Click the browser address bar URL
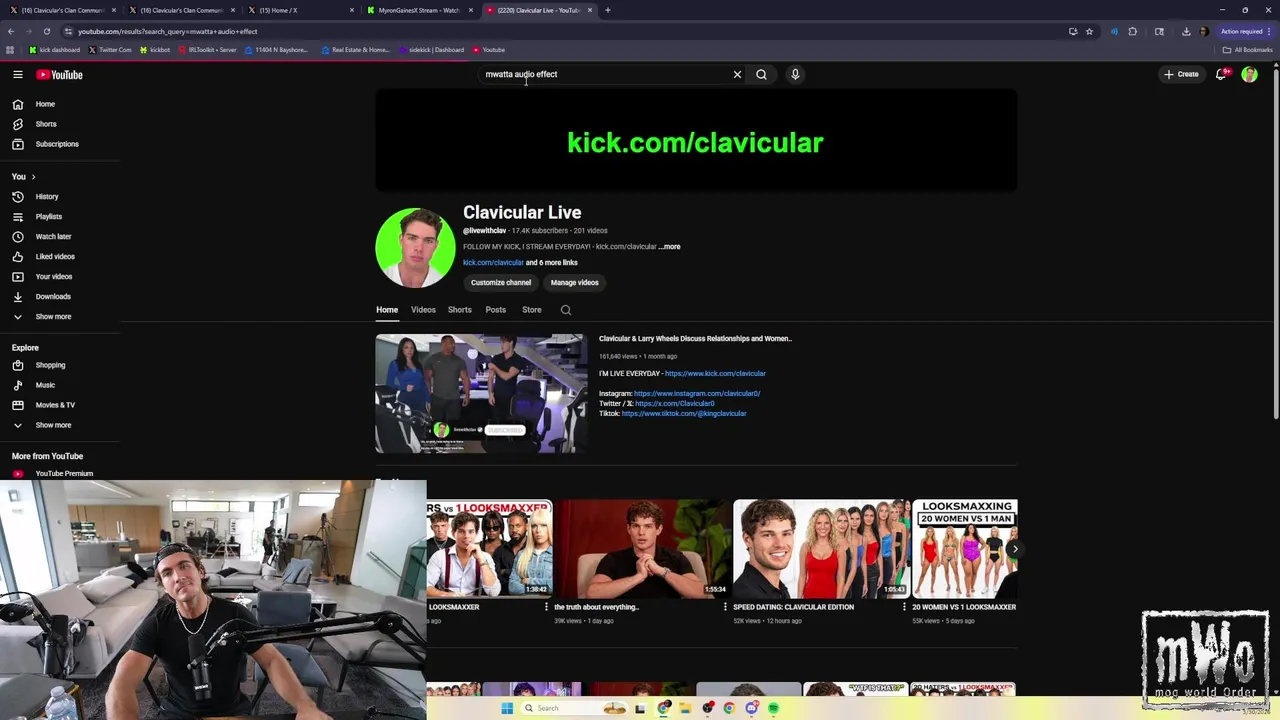The width and height of the screenshot is (1280, 720). pyautogui.click(x=168, y=31)
